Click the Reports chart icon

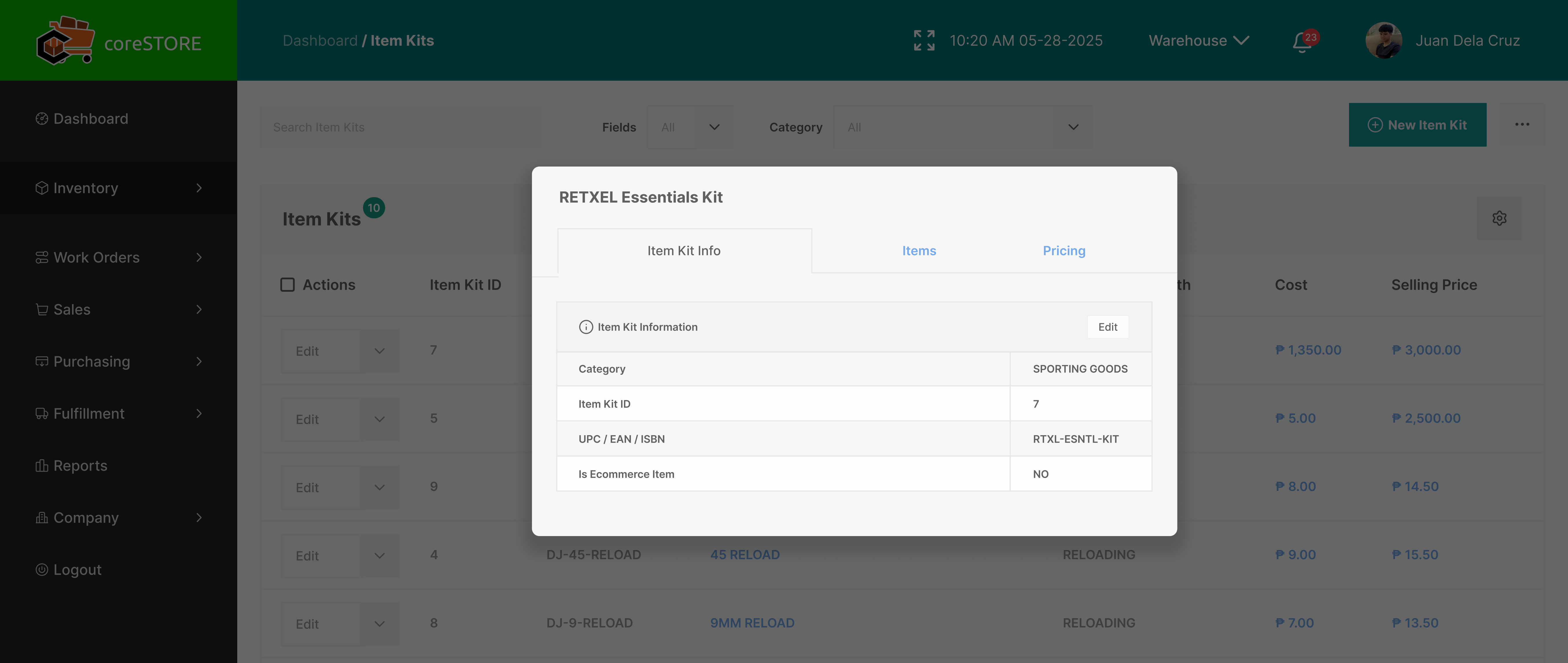pyautogui.click(x=41, y=466)
